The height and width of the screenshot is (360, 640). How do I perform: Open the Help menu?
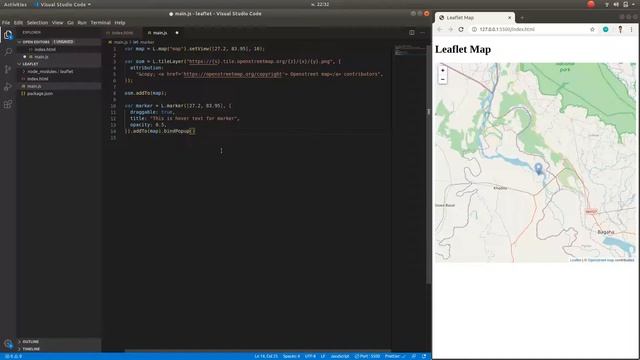(x=120, y=22)
